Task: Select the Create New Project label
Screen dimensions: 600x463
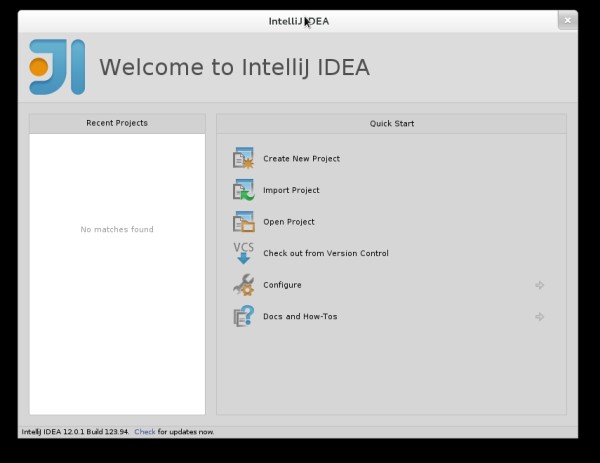Action: coord(301,159)
